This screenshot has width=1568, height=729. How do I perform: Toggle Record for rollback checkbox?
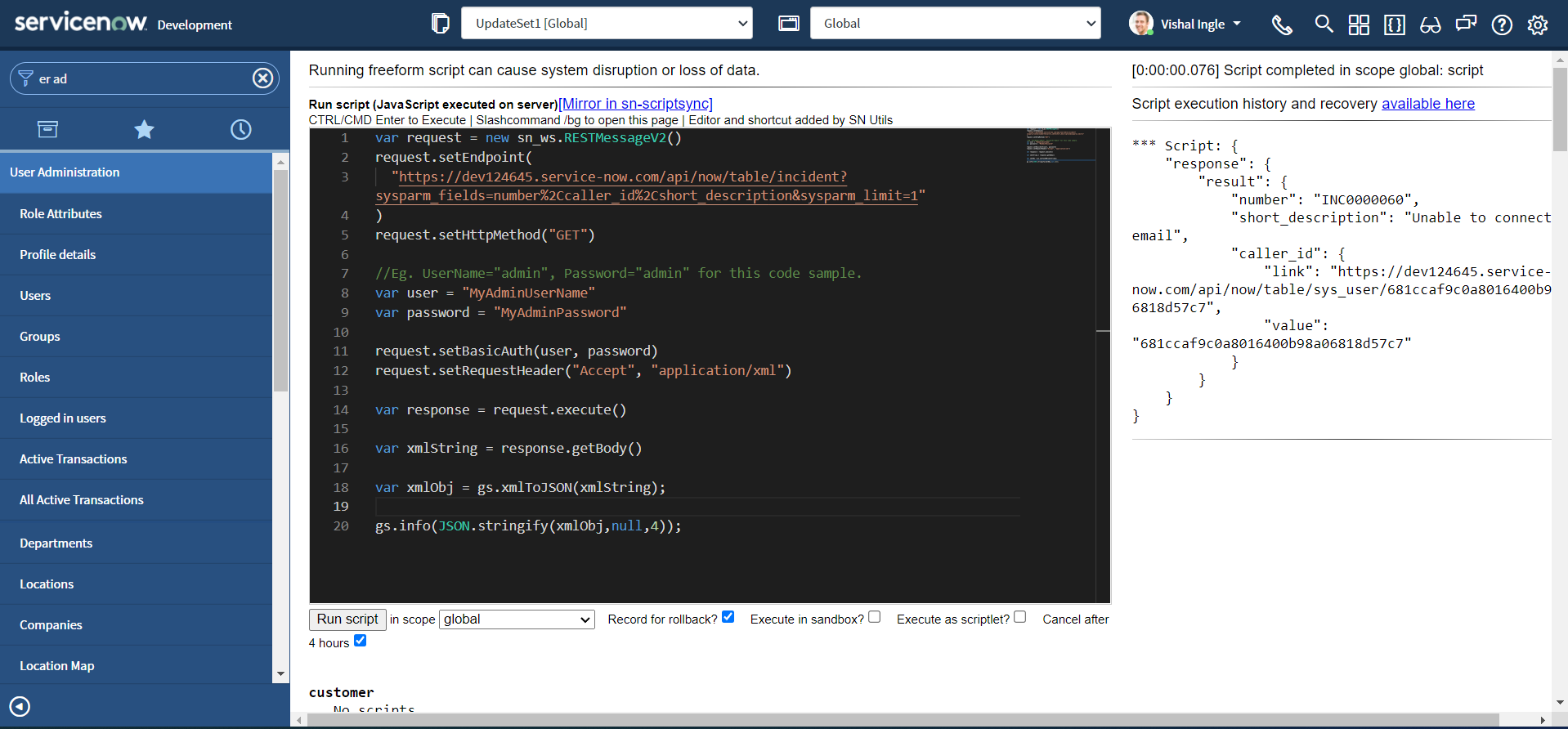click(x=728, y=617)
